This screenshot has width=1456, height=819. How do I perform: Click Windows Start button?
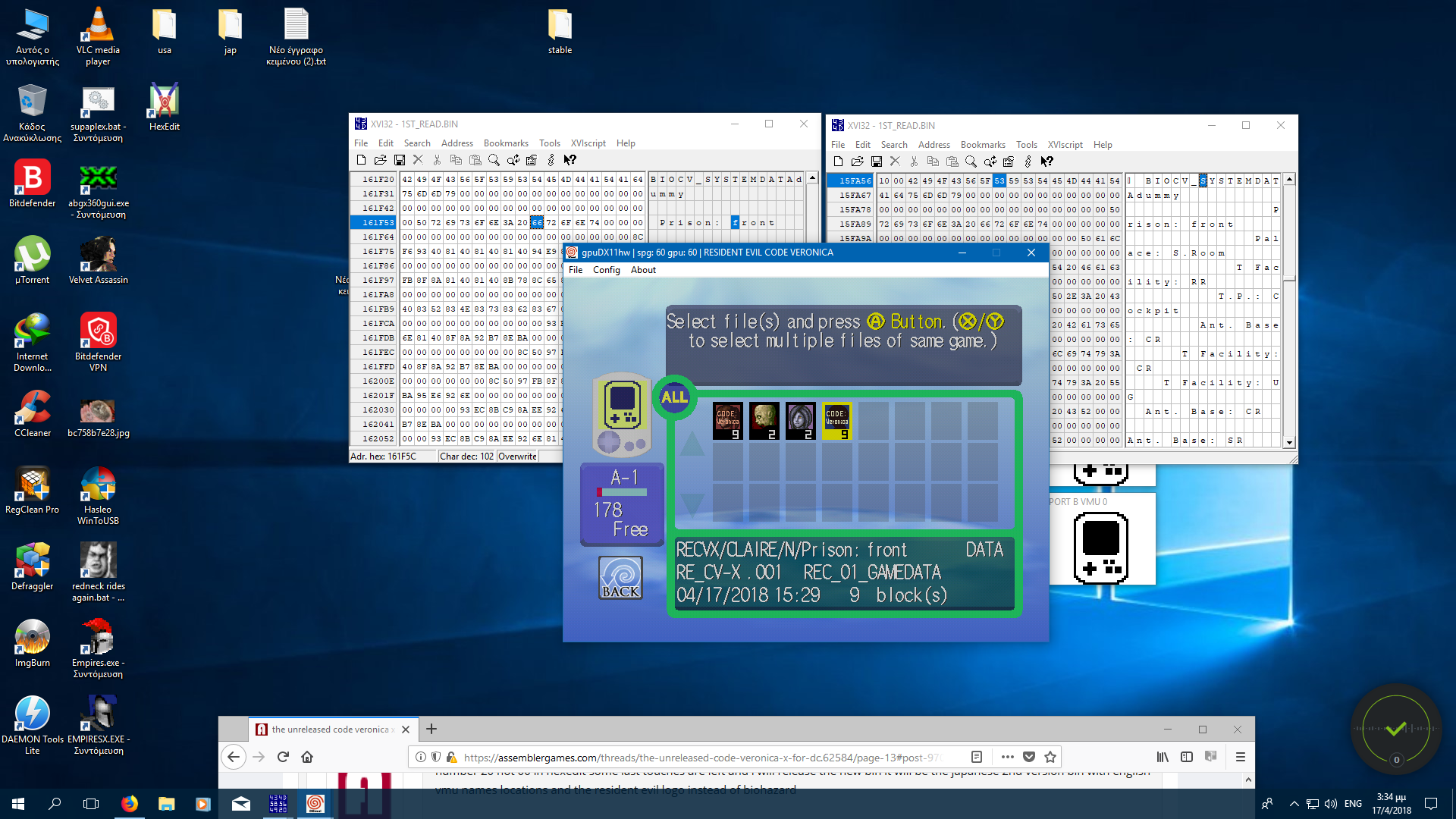tap(18, 804)
